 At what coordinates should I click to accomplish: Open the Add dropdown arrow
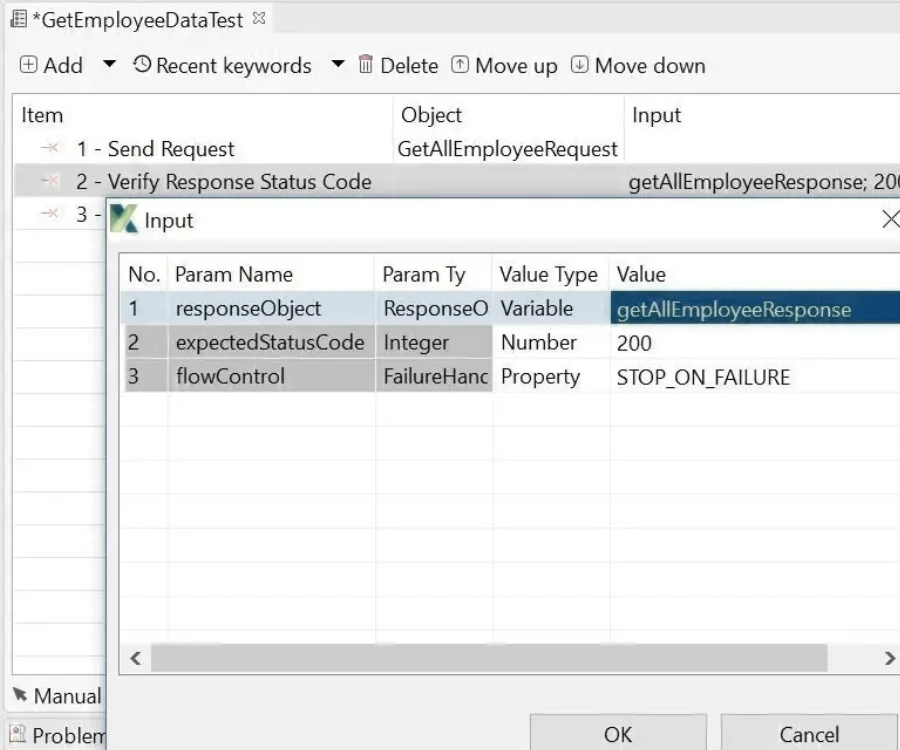point(110,65)
